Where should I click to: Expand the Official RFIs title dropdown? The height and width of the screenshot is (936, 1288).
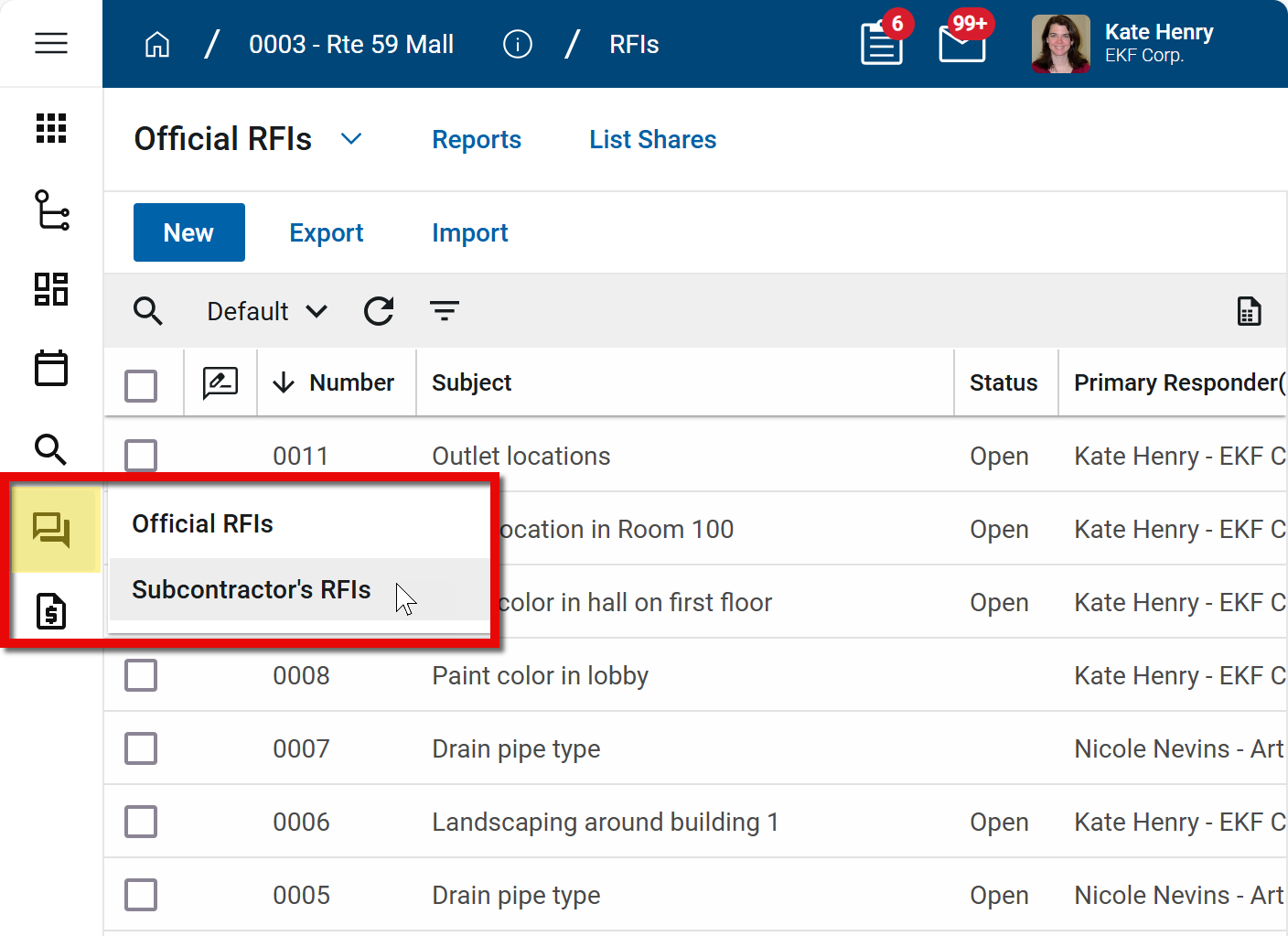[x=351, y=139]
